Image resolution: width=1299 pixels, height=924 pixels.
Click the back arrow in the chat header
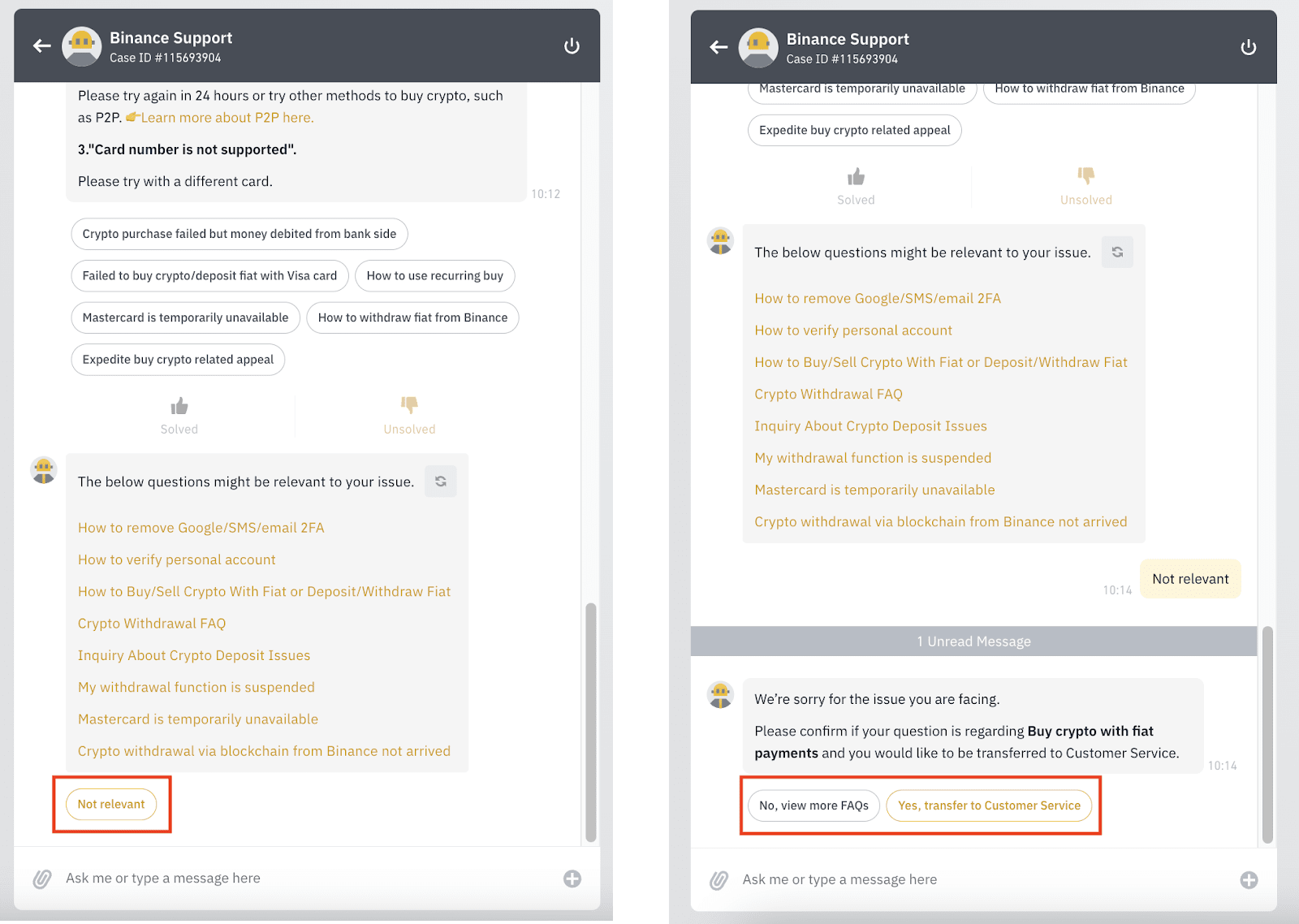[41, 45]
